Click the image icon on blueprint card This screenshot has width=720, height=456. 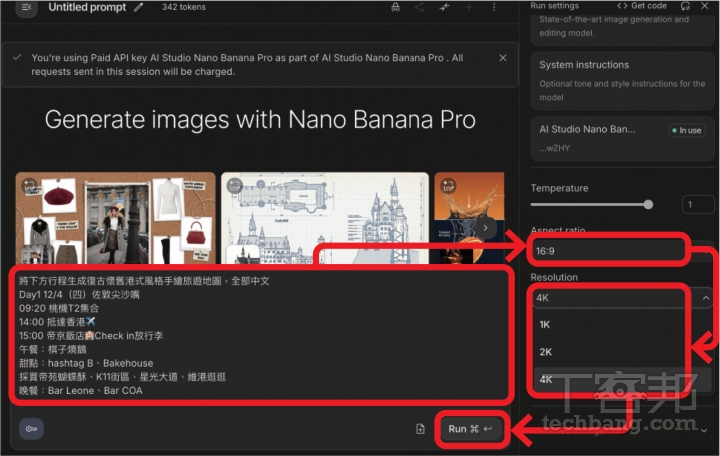tap(235, 186)
